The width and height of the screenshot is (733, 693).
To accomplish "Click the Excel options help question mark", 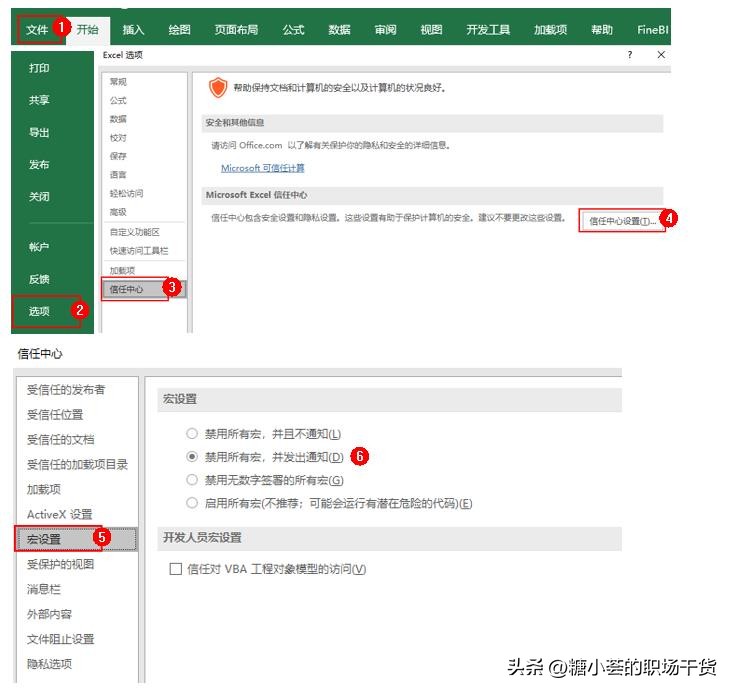I will [630, 55].
